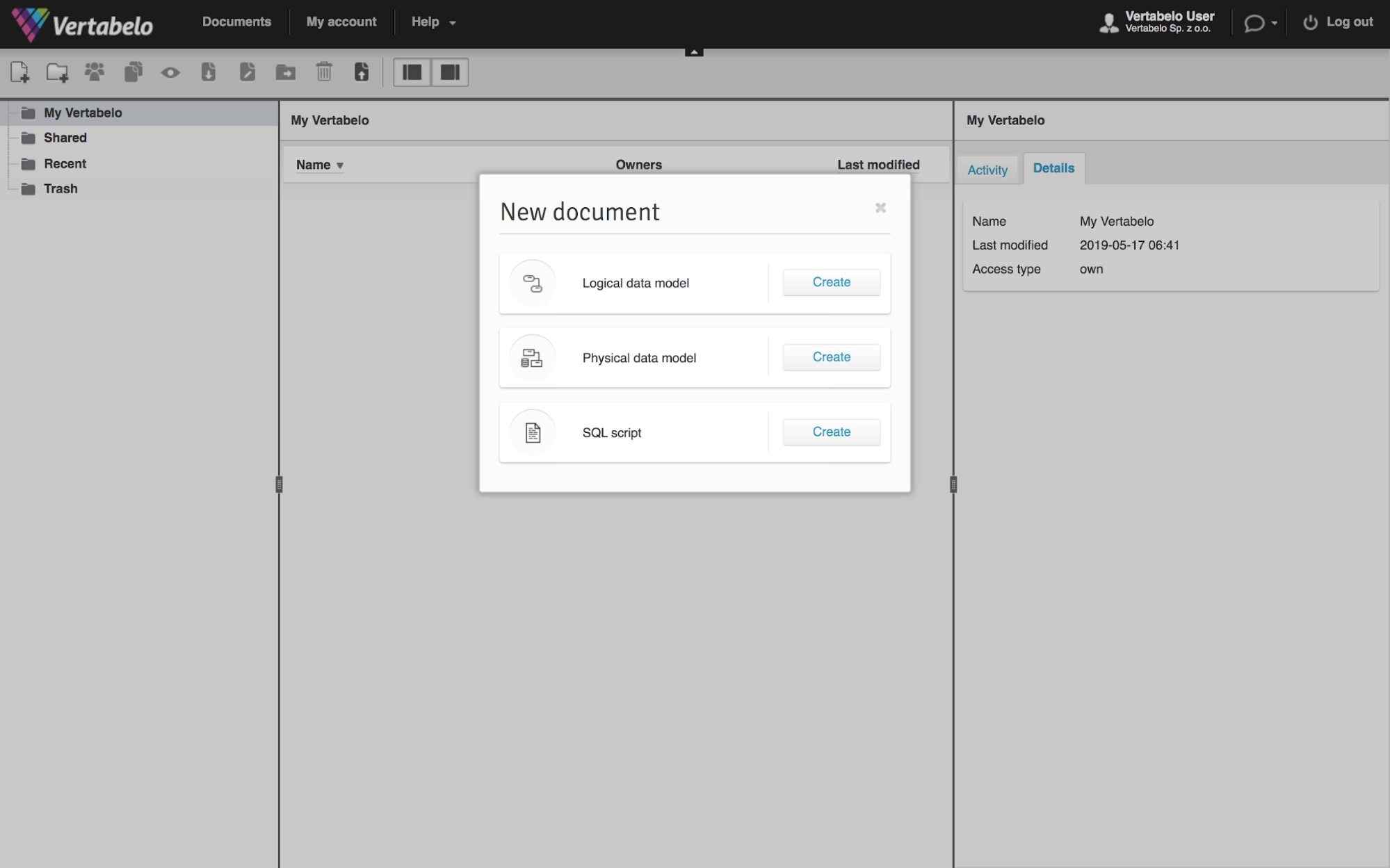The image size is (1390, 868).
Task: Switch to the Details tab
Action: (1053, 168)
